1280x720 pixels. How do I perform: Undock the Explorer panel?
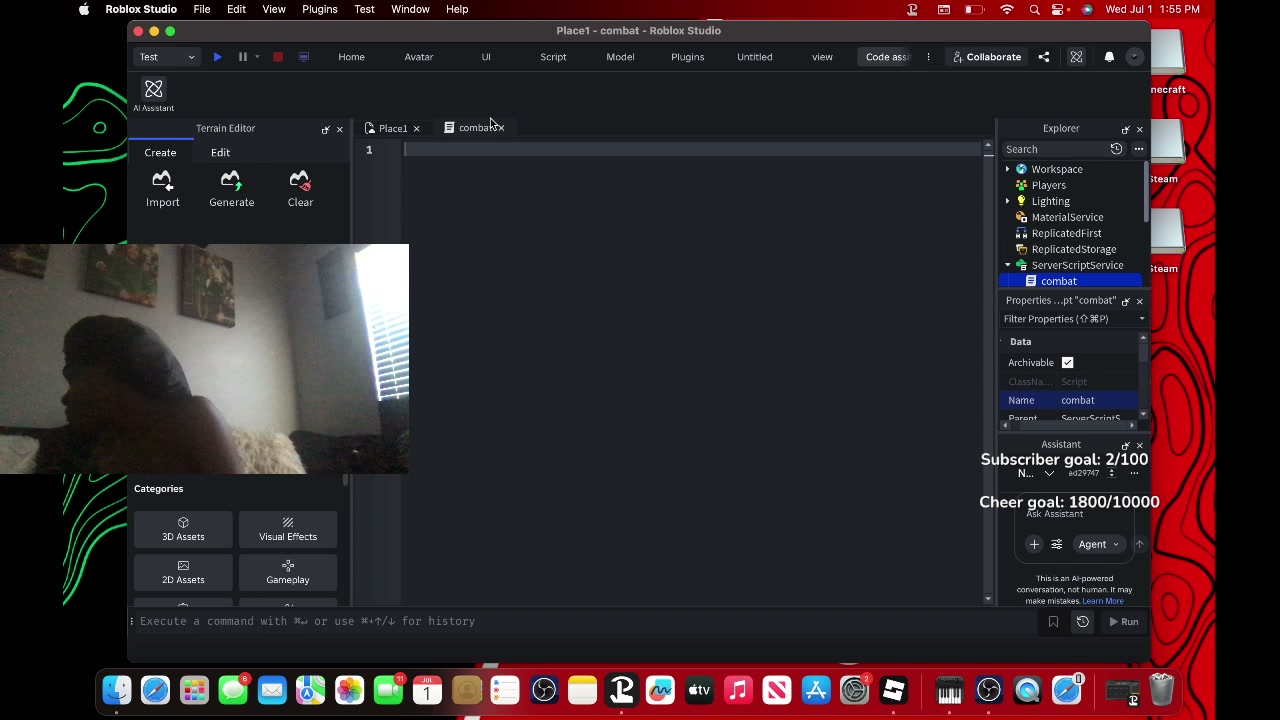(1125, 129)
